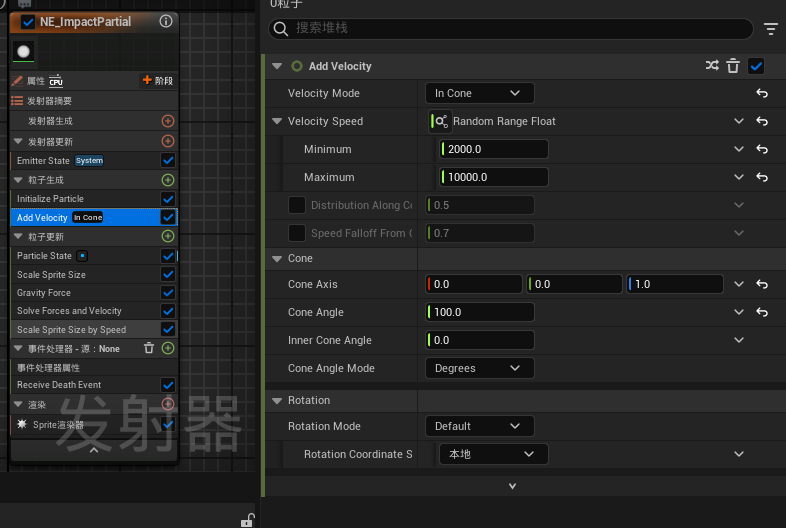Click the white sphere emitter thumbnail
The width and height of the screenshot is (786, 528).
(23, 51)
